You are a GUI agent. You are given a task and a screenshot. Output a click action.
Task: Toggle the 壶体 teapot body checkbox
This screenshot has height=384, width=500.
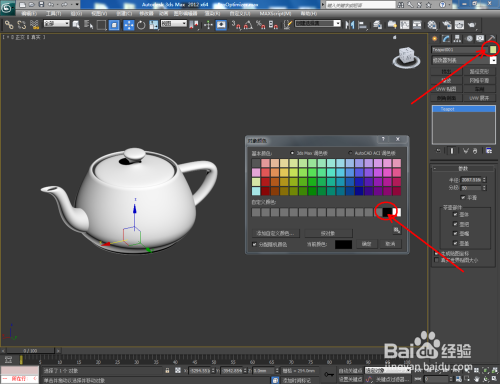point(455,214)
